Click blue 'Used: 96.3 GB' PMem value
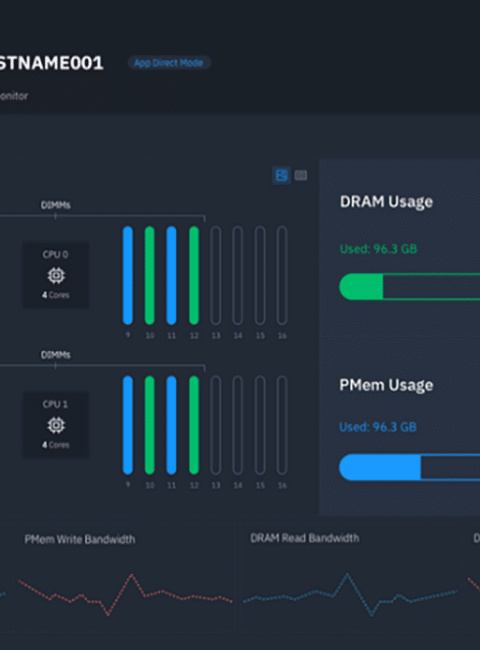Viewport: 480px width, 650px height. tap(378, 427)
